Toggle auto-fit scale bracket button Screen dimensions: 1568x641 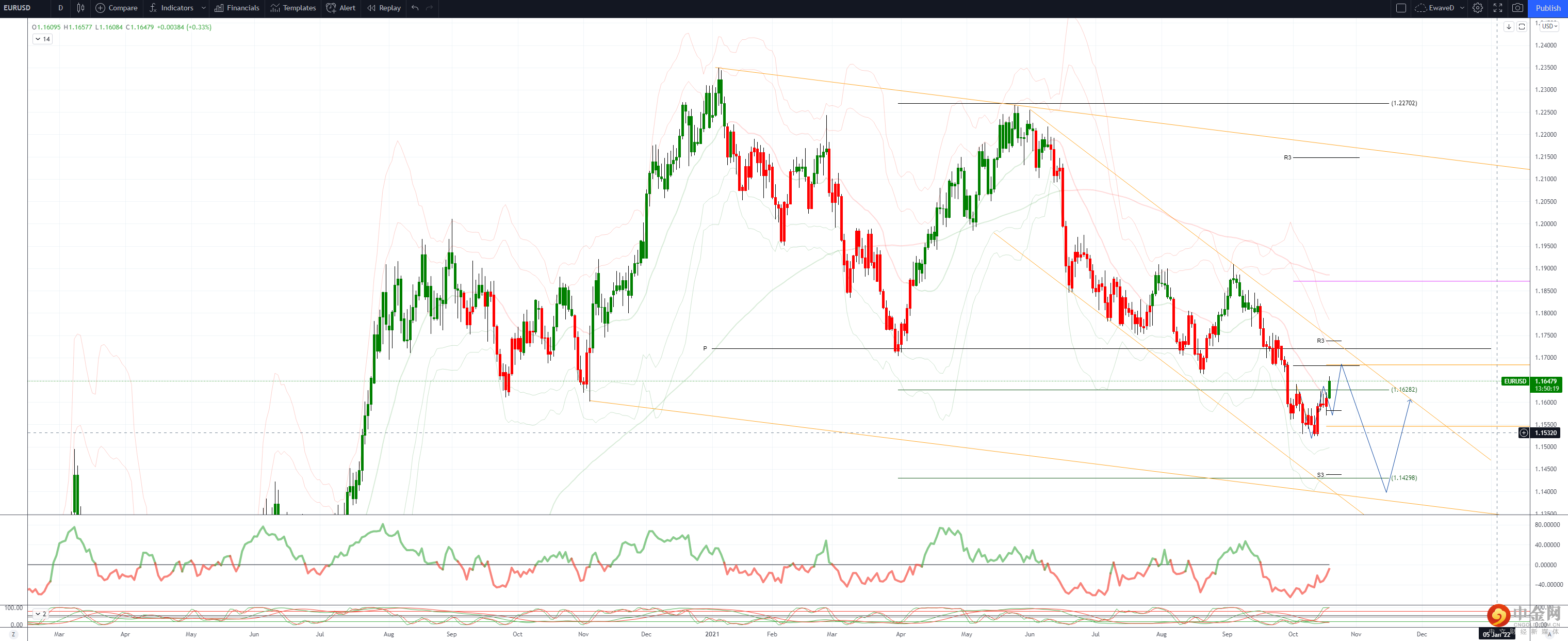tap(1521, 27)
